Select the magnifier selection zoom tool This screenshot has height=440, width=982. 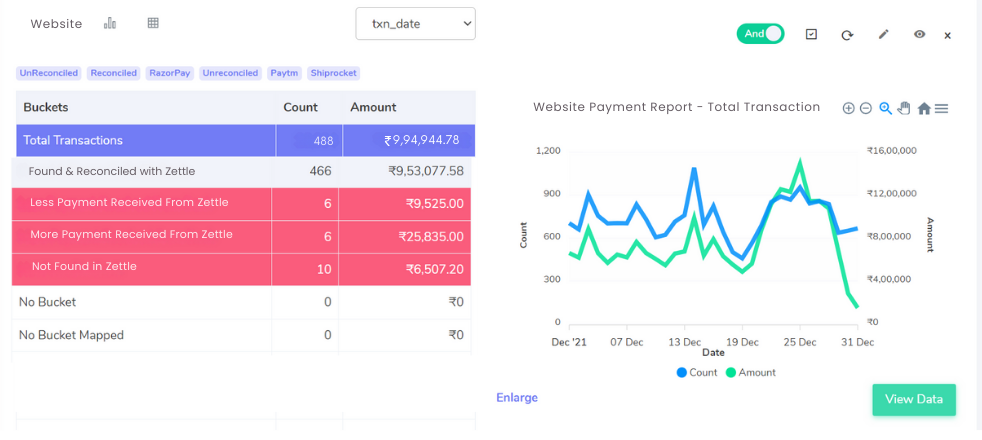[885, 108]
